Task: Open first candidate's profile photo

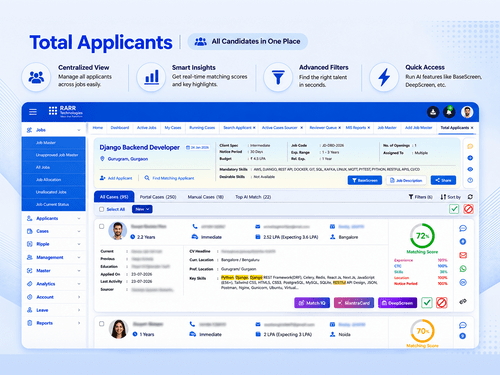Action: [x=118, y=231]
